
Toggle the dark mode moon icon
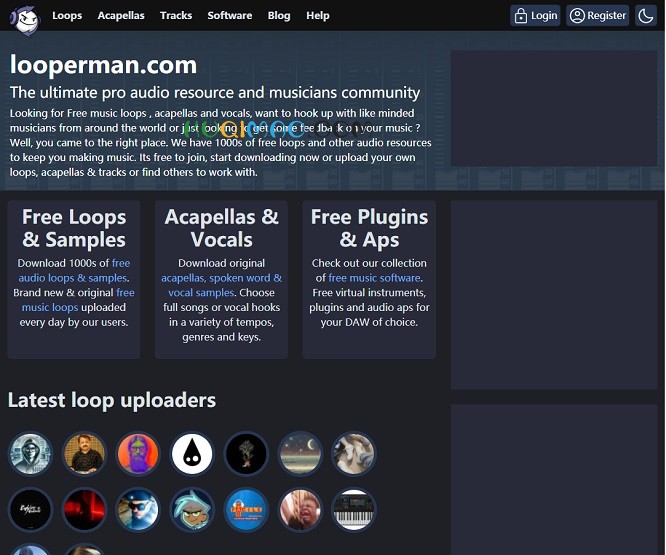click(x=646, y=16)
